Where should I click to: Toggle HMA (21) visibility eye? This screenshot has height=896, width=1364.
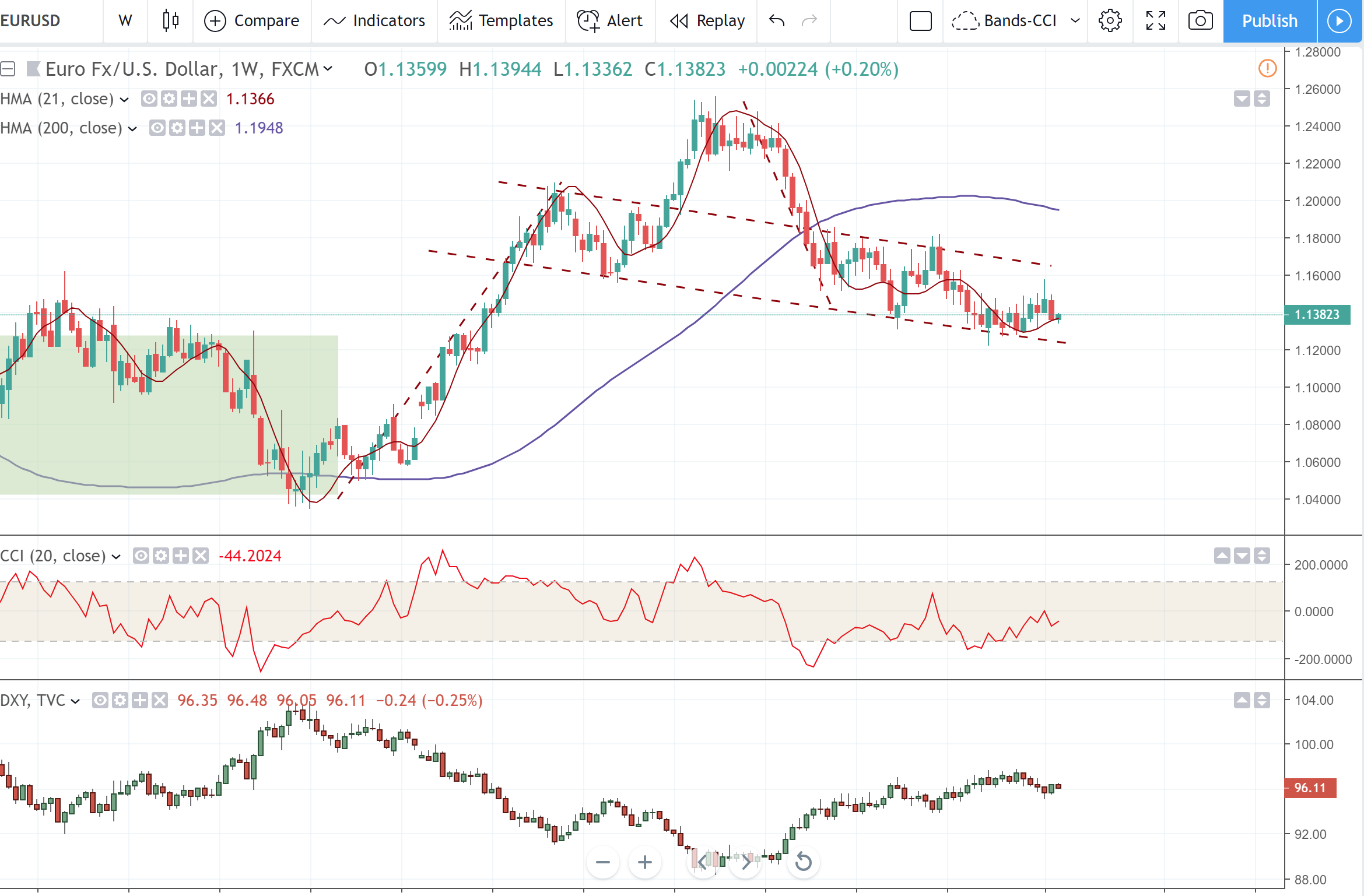click(149, 99)
